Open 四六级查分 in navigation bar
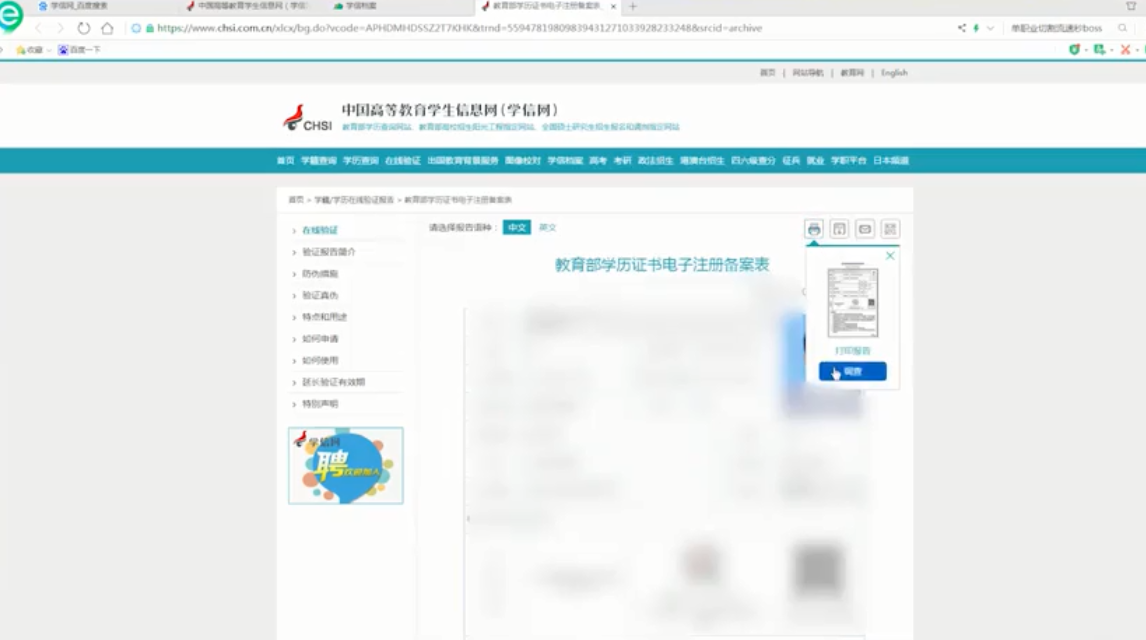1146x640 pixels. [x=753, y=161]
